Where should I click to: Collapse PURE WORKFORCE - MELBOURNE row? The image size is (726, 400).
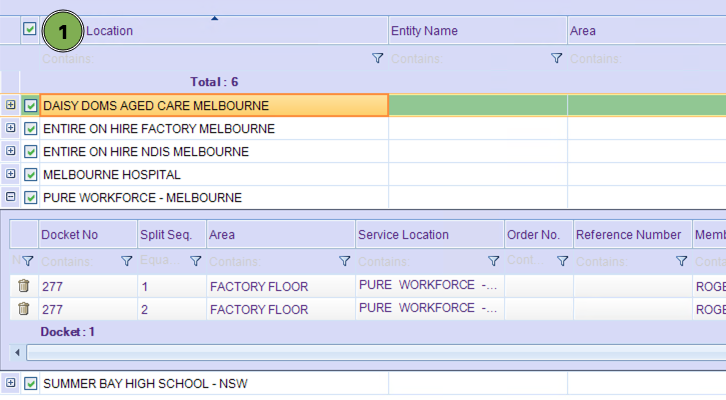point(11,197)
